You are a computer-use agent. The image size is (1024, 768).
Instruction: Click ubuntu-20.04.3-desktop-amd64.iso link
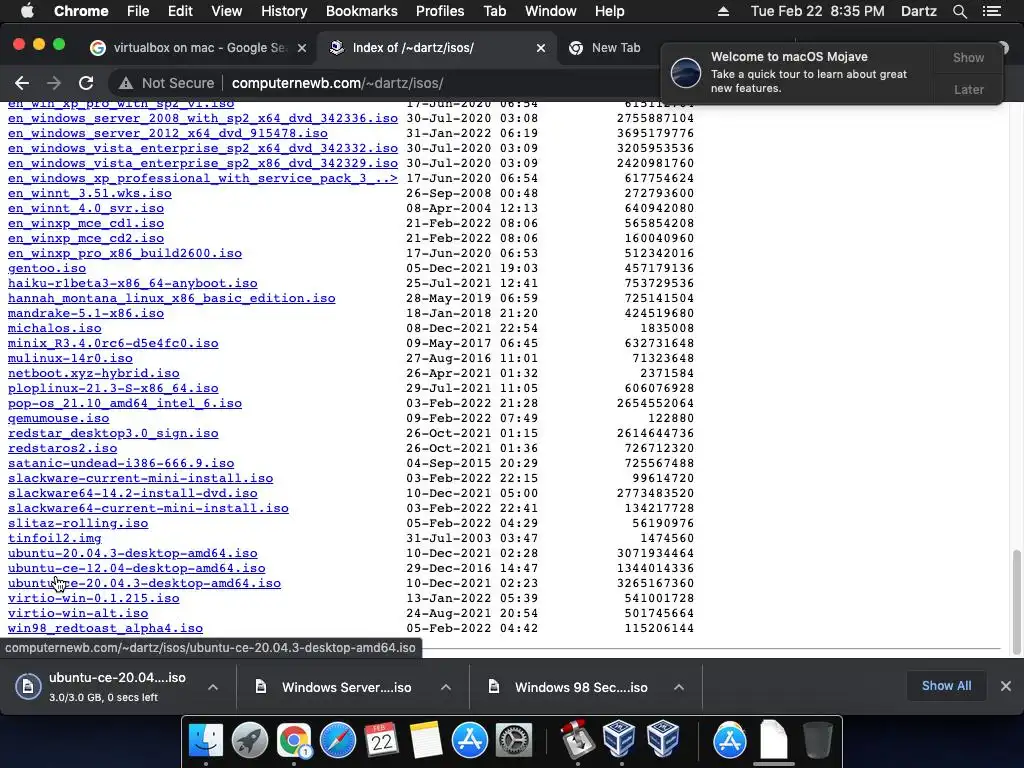(133, 554)
